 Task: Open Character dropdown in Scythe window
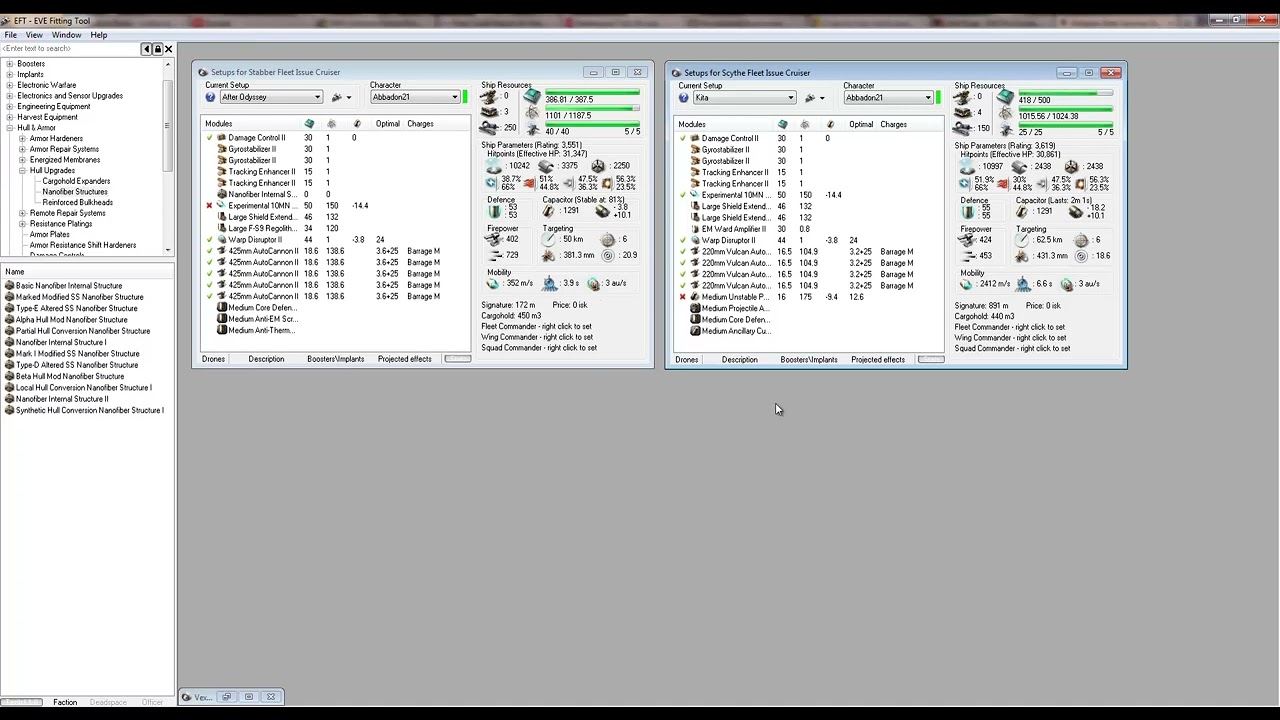pyautogui.click(x=889, y=98)
